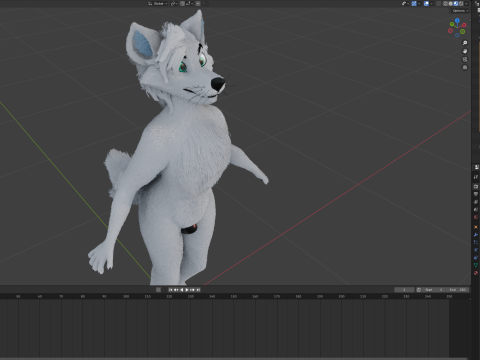Toggle proportional editing

198,4
